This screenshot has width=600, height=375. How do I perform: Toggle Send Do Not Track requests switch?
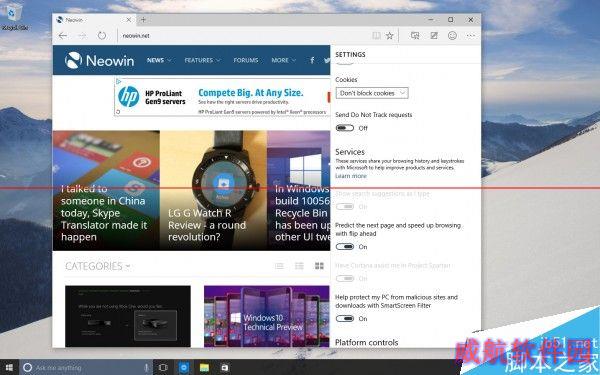[x=345, y=128]
